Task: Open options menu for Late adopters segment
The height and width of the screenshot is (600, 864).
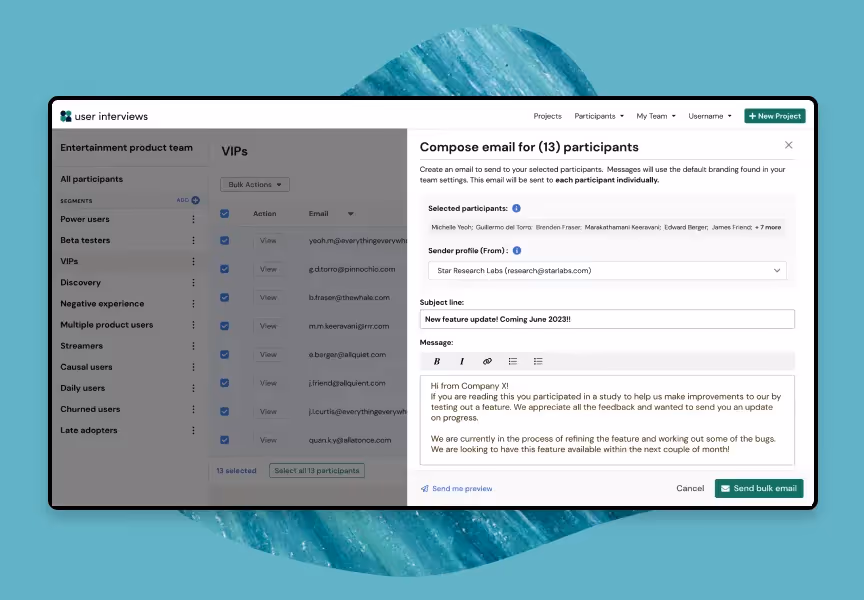Action: [193, 430]
